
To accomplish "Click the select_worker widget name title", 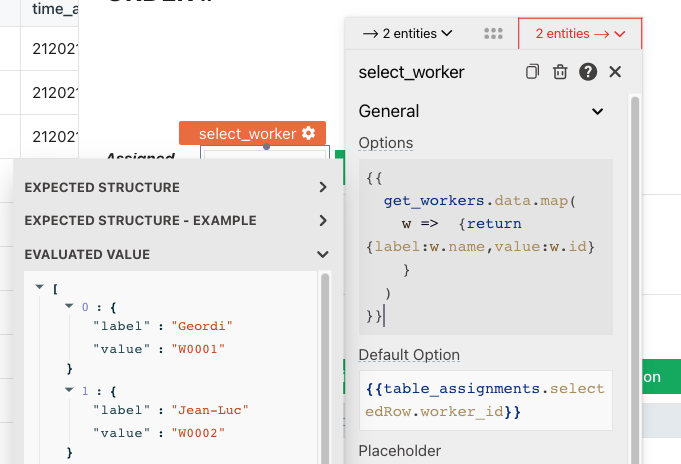I will (411, 72).
